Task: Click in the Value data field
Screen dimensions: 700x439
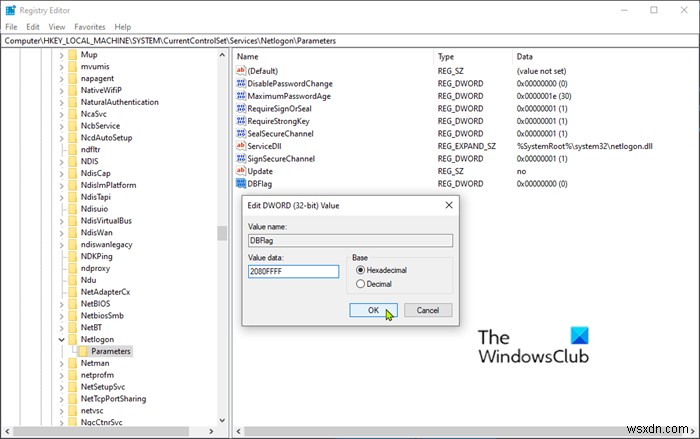Action: [x=293, y=271]
